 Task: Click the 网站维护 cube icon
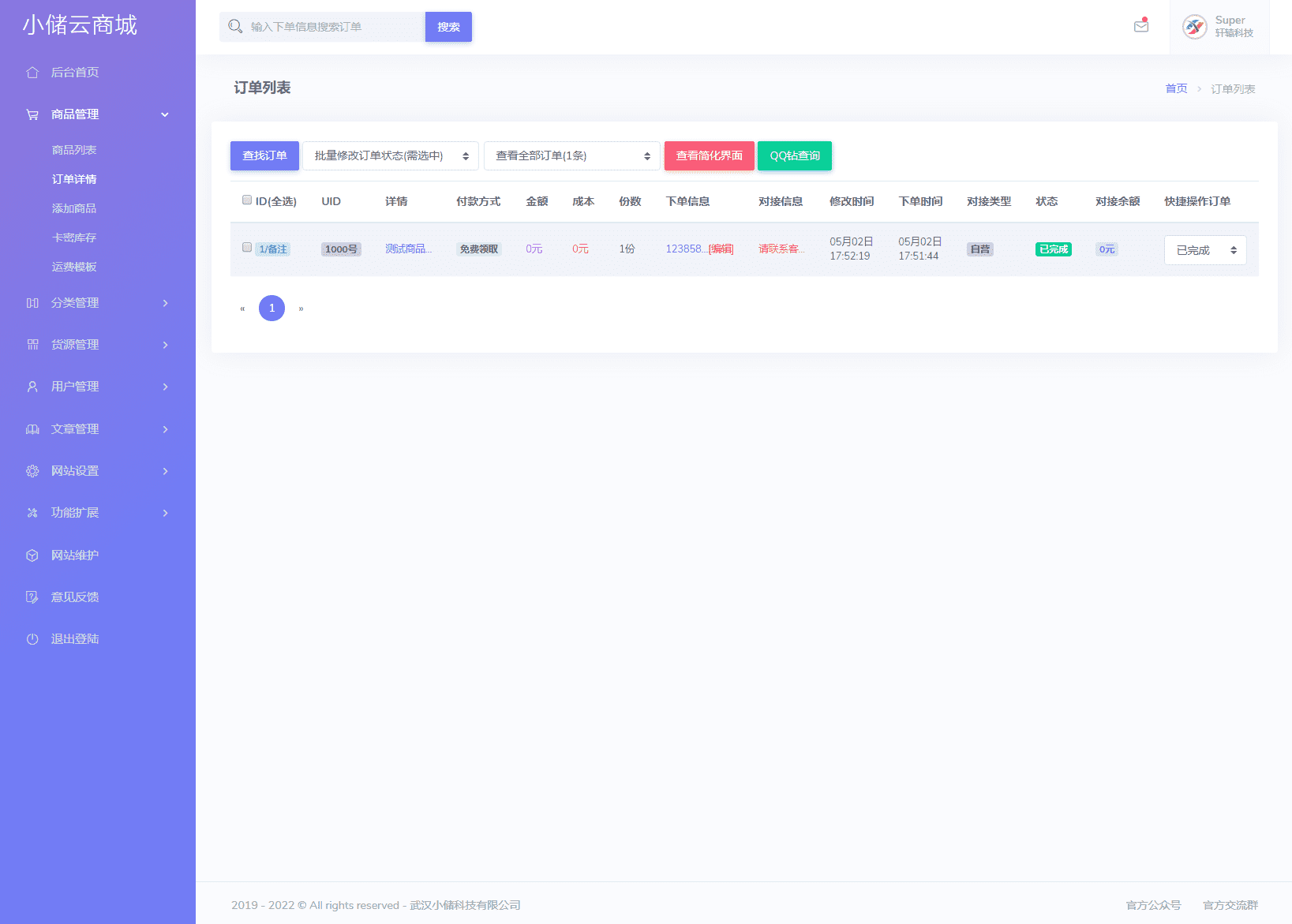click(x=32, y=556)
